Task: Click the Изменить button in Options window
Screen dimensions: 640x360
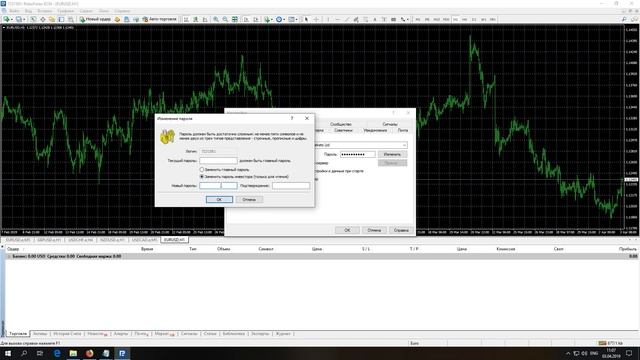Action: 392,154
